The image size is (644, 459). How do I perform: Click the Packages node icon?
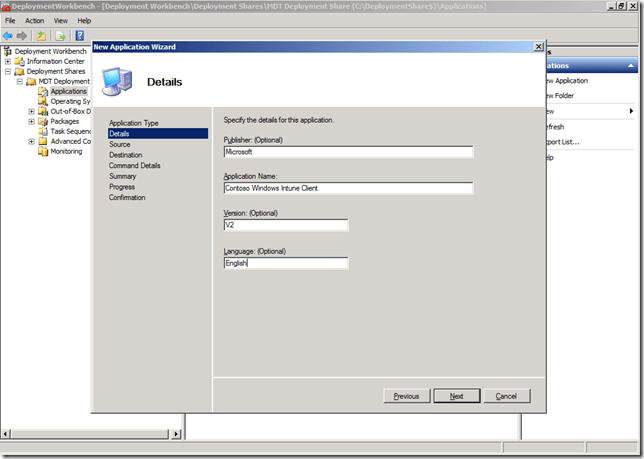(43, 121)
